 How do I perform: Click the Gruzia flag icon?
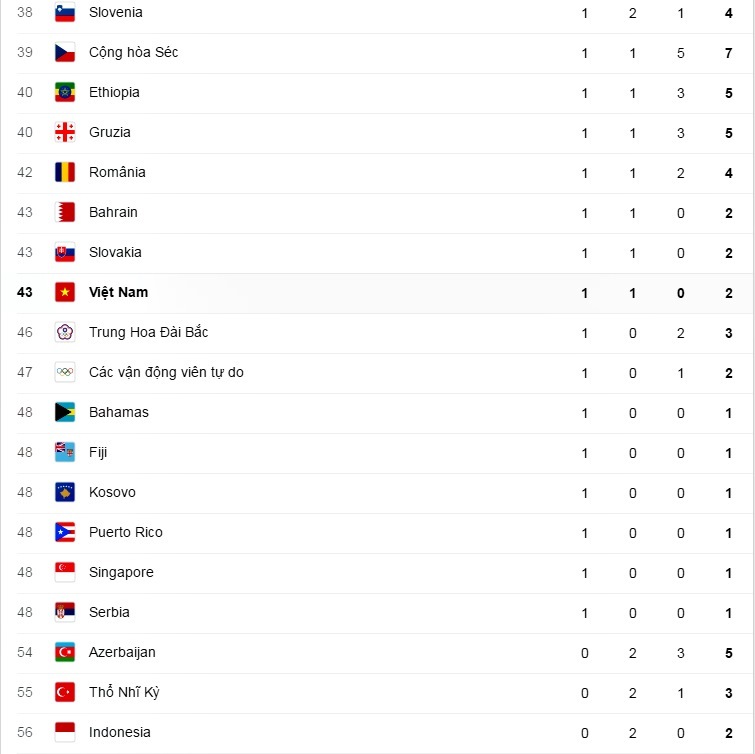pyautogui.click(x=65, y=133)
